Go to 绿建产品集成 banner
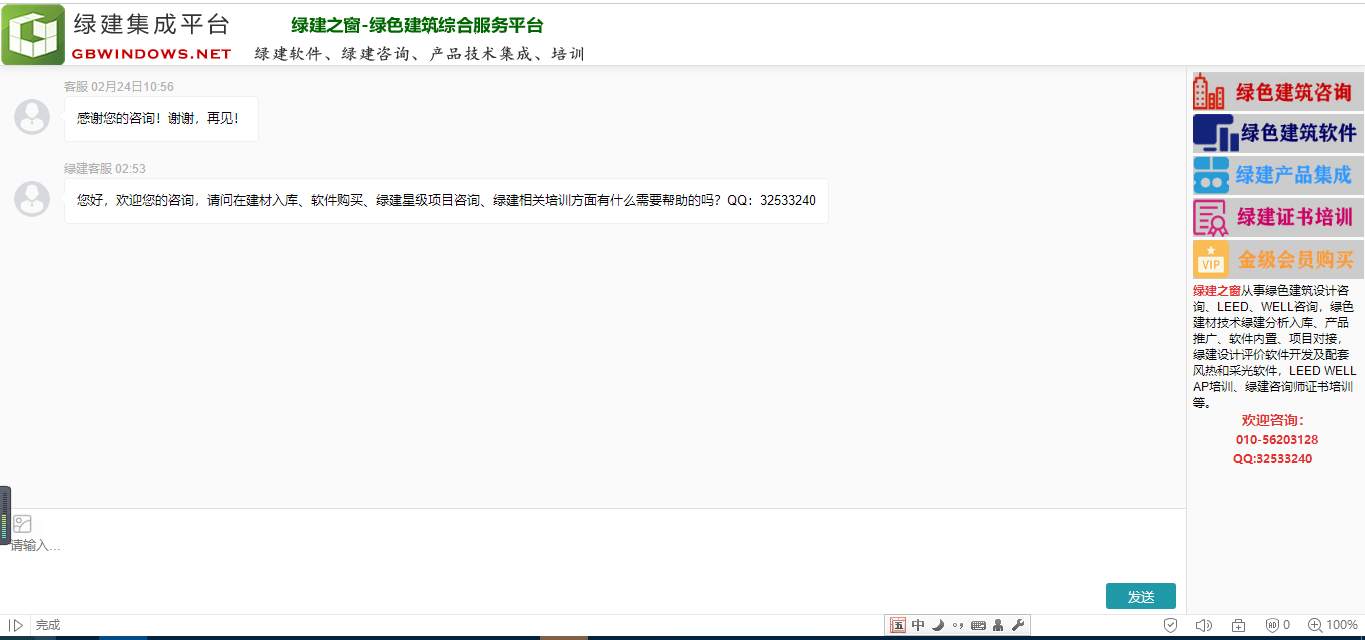This screenshot has height=640, width=1365. tap(1277, 175)
